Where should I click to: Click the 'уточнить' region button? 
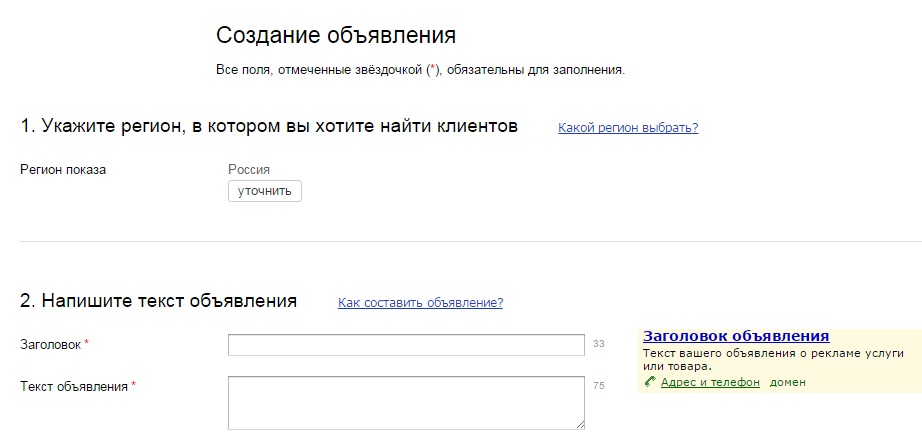point(265,191)
